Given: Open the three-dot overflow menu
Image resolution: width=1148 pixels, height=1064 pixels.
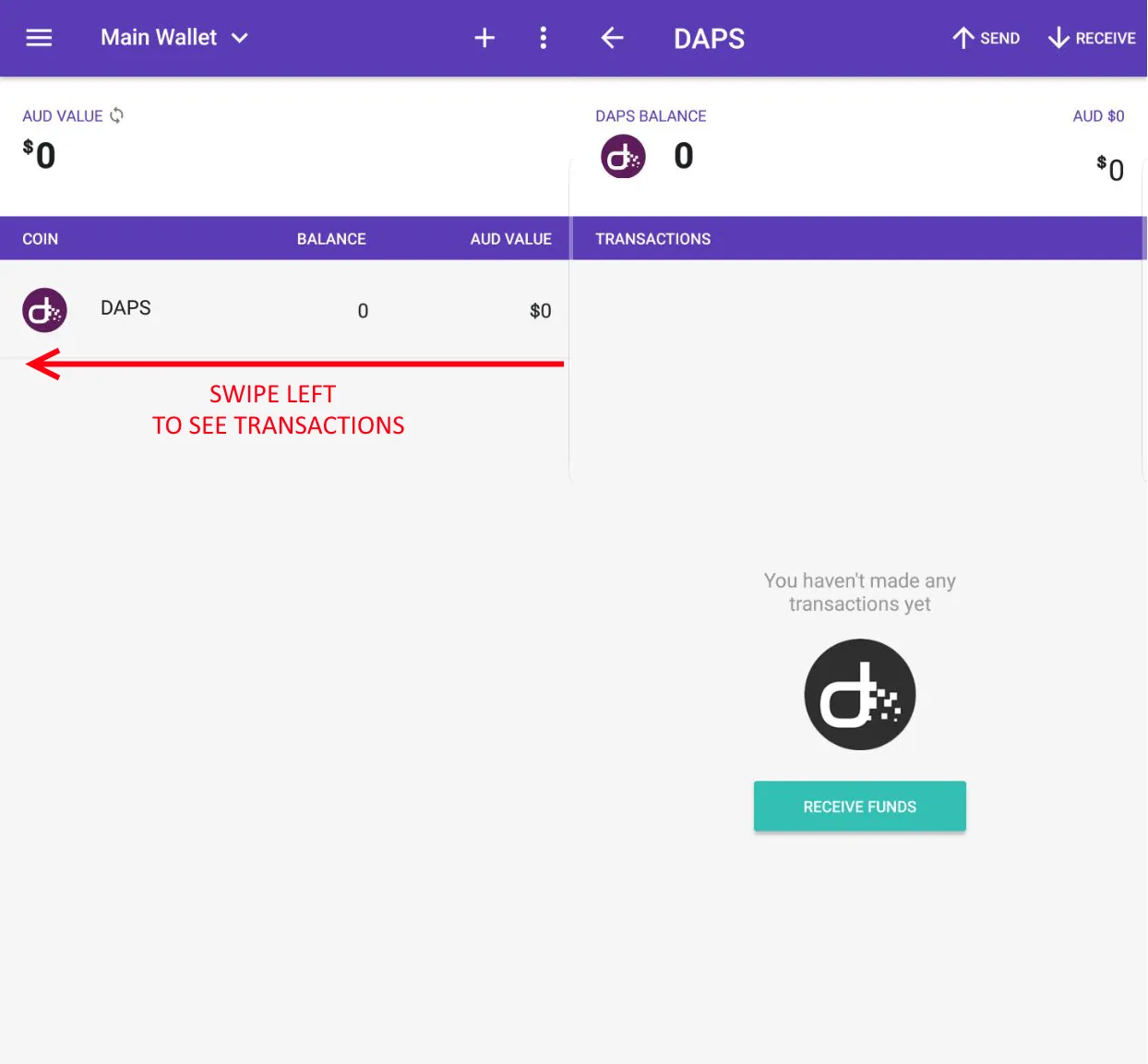Looking at the screenshot, I should click(x=543, y=38).
